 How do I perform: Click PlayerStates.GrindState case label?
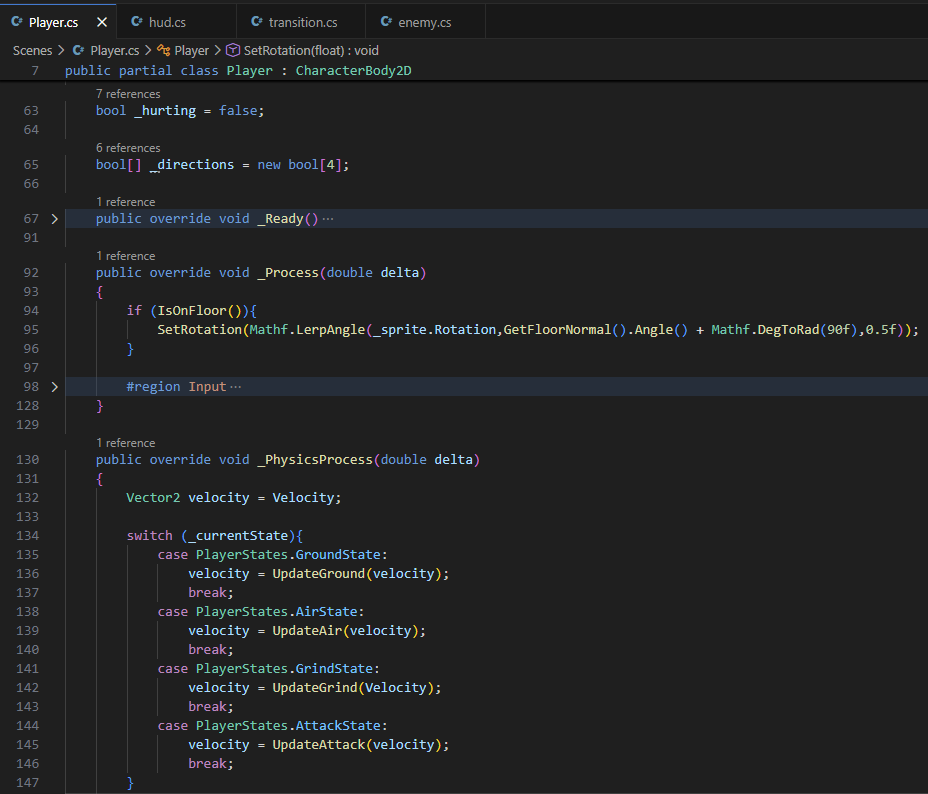click(x=285, y=669)
